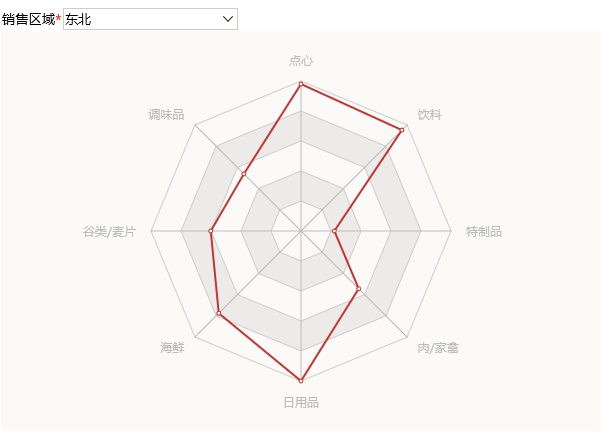Screen dimensions: 612x438
Task: Click the 饮料 data point marker
Action: click(402, 130)
